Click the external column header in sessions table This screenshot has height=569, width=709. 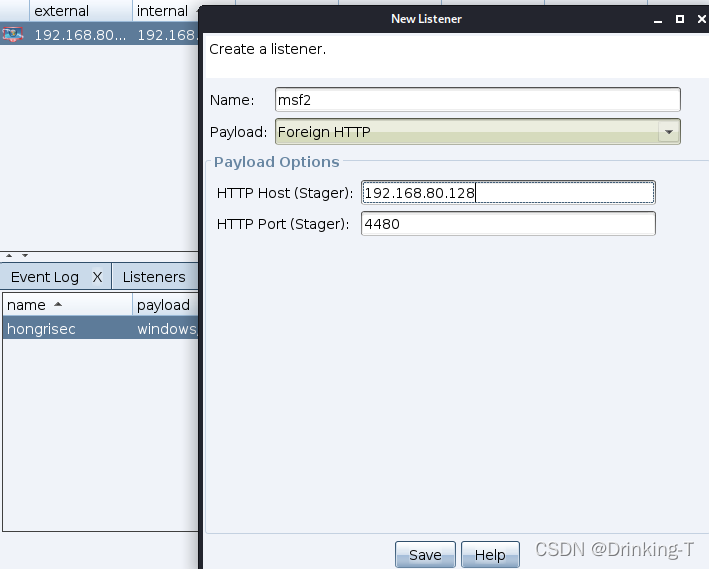point(81,10)
